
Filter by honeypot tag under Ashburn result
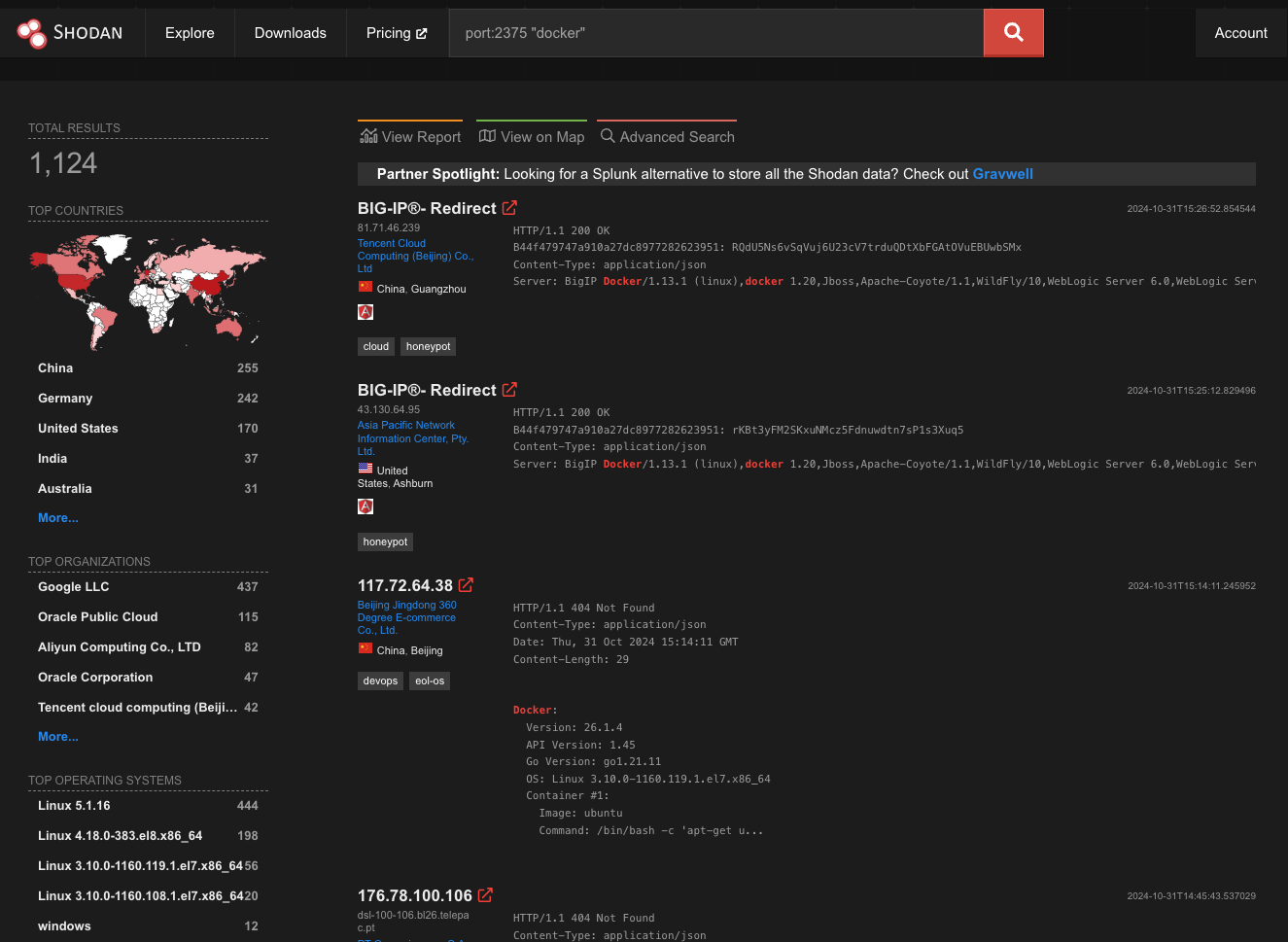pos(386,541)
